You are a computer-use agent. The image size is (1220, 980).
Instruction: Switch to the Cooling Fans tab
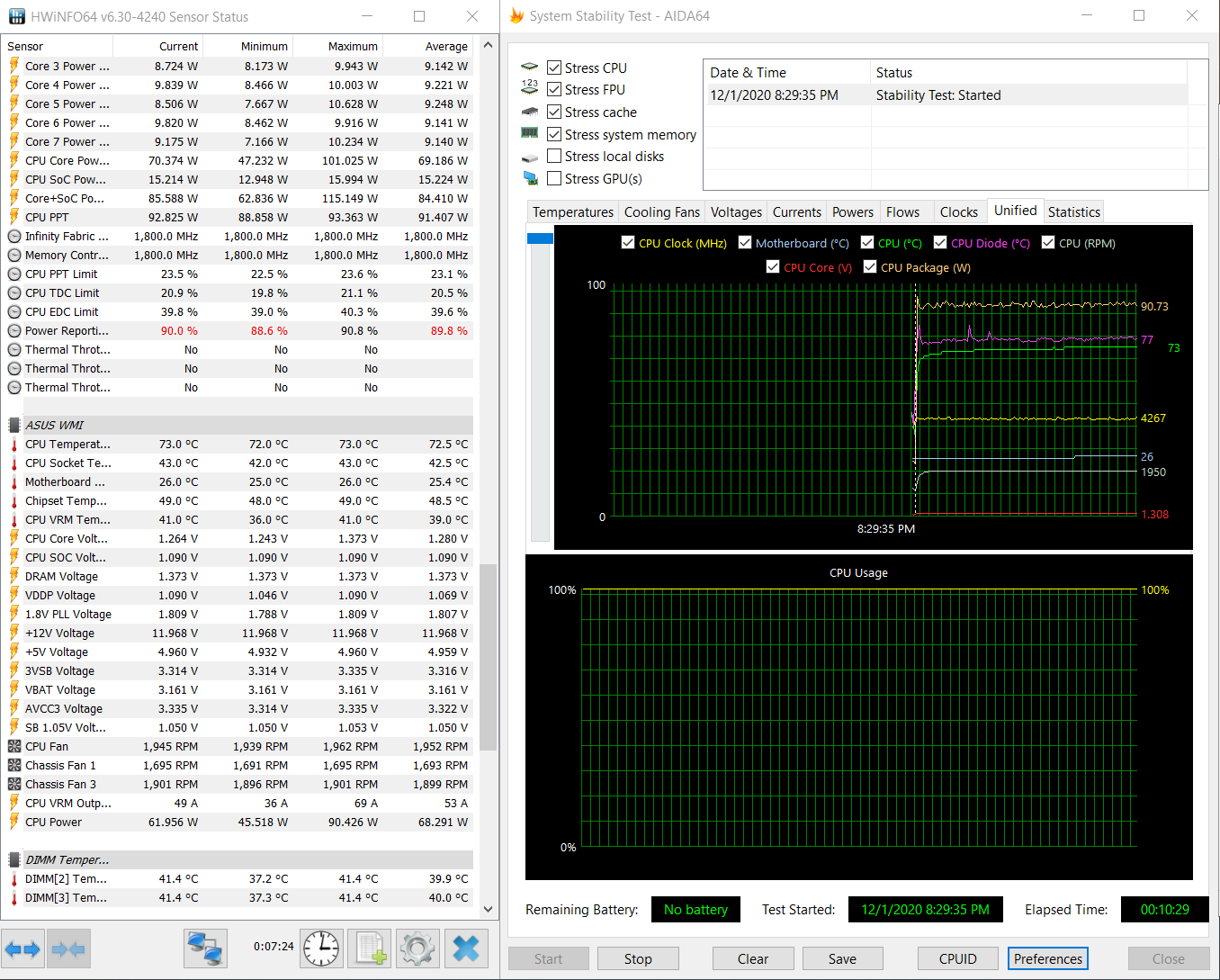(x=661, y=212)
